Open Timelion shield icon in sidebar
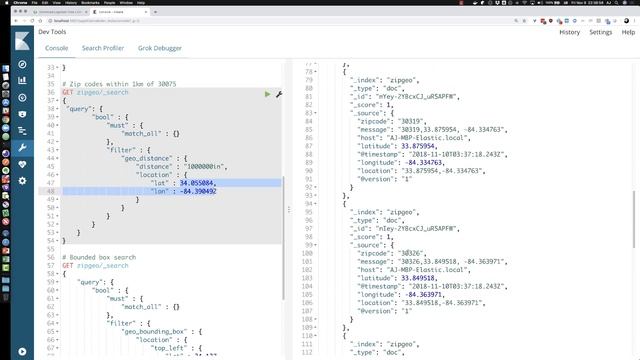The height and width of the screenshot is (360, 640). 22,114
